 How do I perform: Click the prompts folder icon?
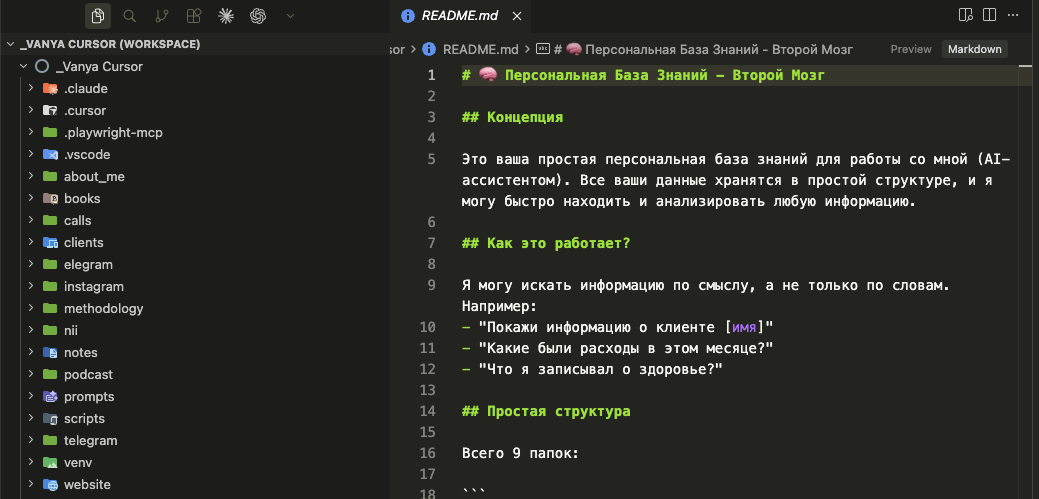pyautogui.click(x=50, y=396)
